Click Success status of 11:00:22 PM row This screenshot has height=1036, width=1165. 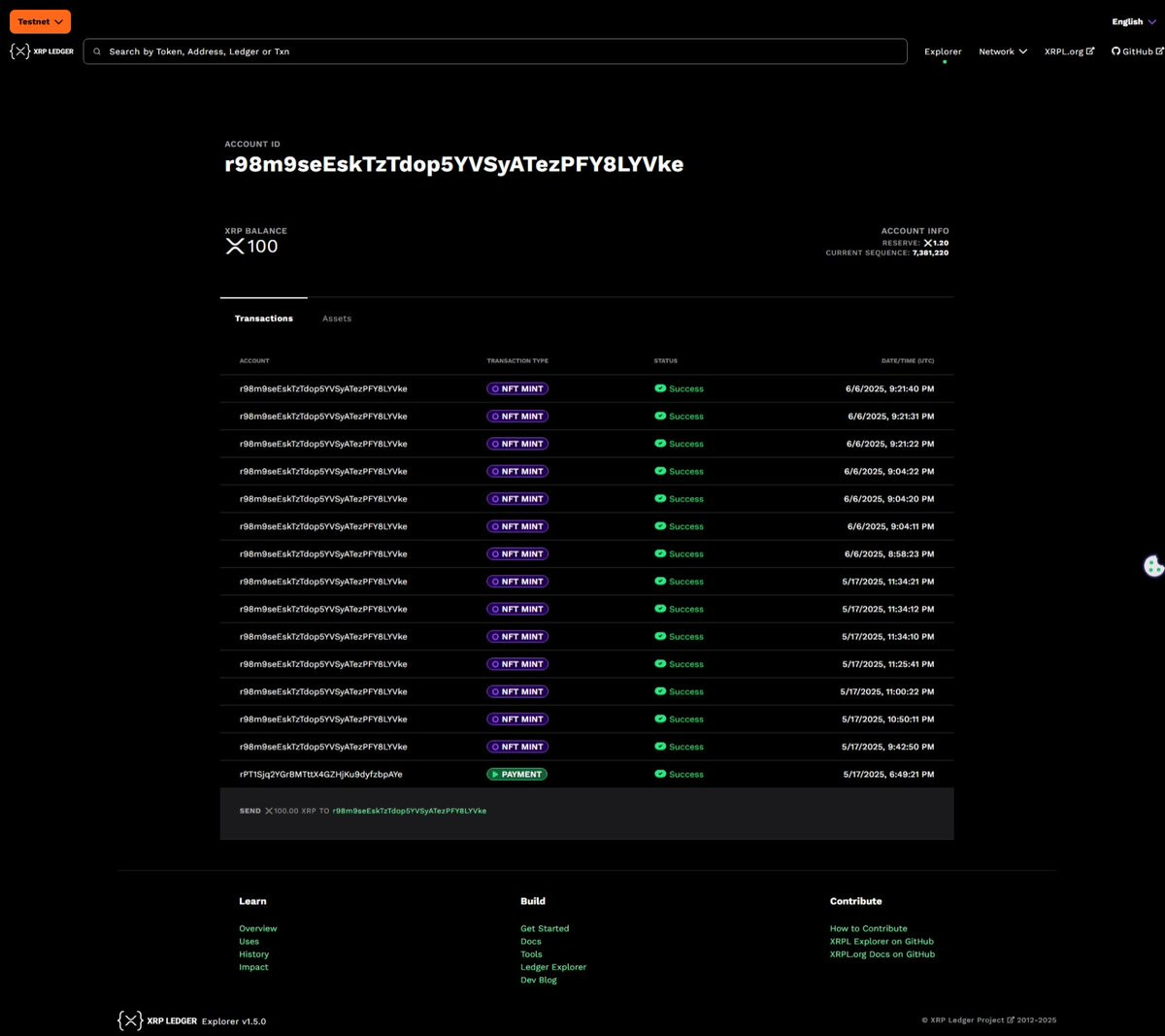[x=679, y=691]
